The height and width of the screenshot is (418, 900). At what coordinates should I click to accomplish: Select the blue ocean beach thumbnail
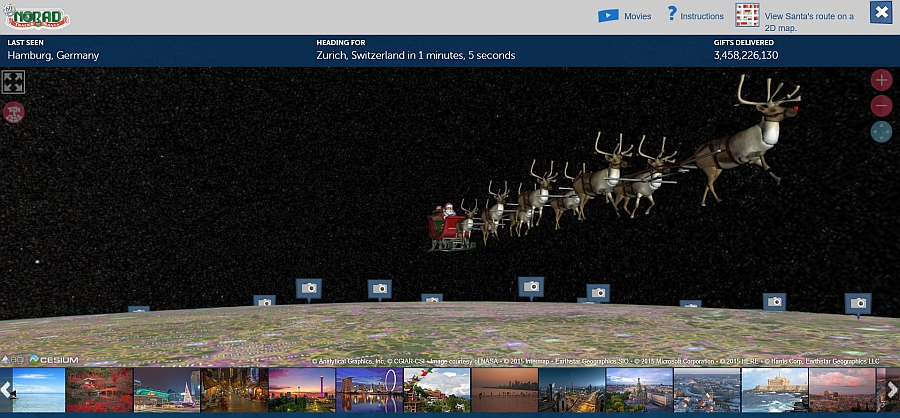(x=38, y=390)
